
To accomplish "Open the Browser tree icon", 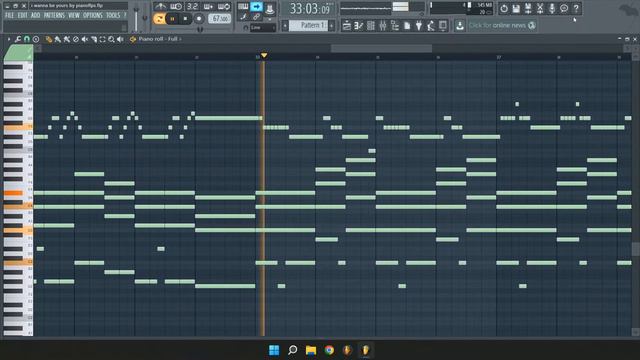I will 395,26.
